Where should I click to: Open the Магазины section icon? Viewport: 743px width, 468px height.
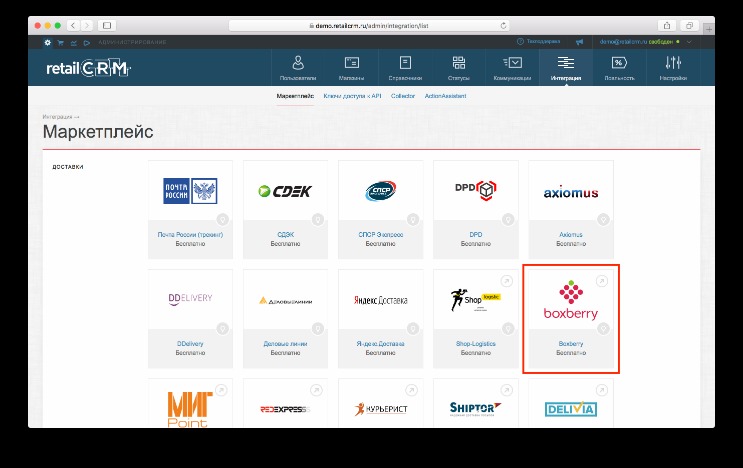352,63
